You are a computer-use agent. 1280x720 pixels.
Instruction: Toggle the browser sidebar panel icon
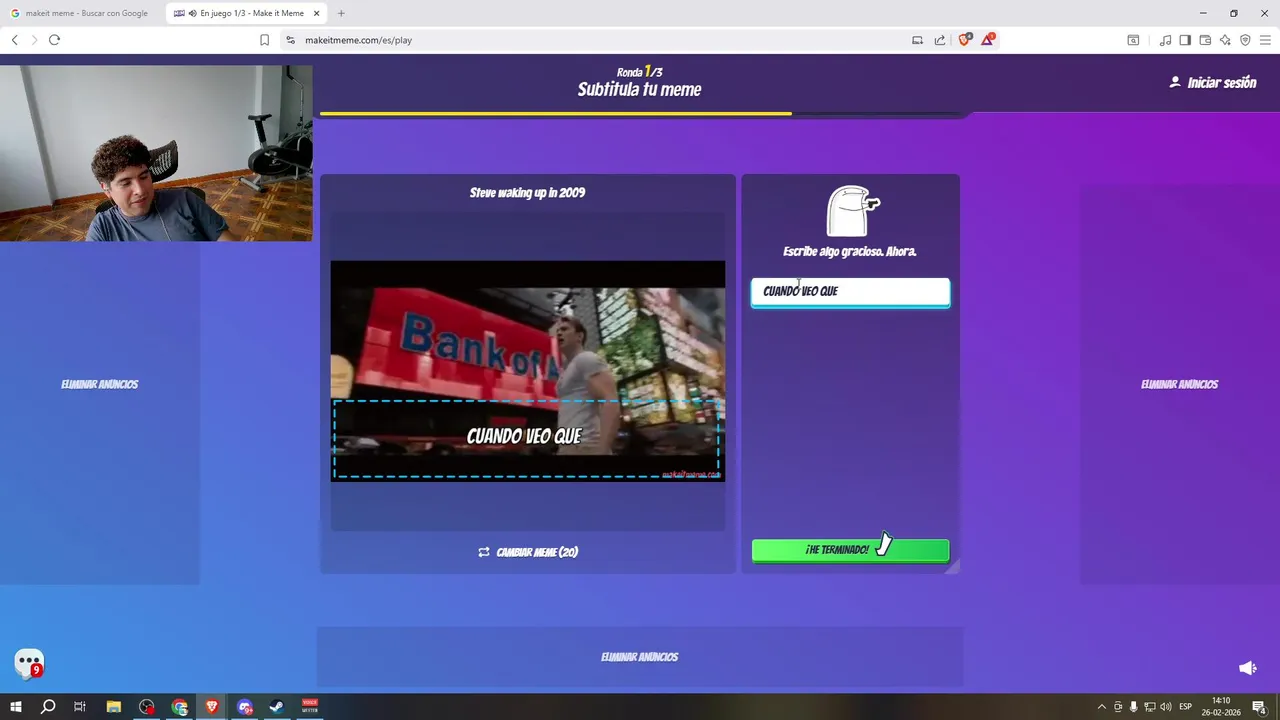pyautogui.click(x=1185, y=40)
